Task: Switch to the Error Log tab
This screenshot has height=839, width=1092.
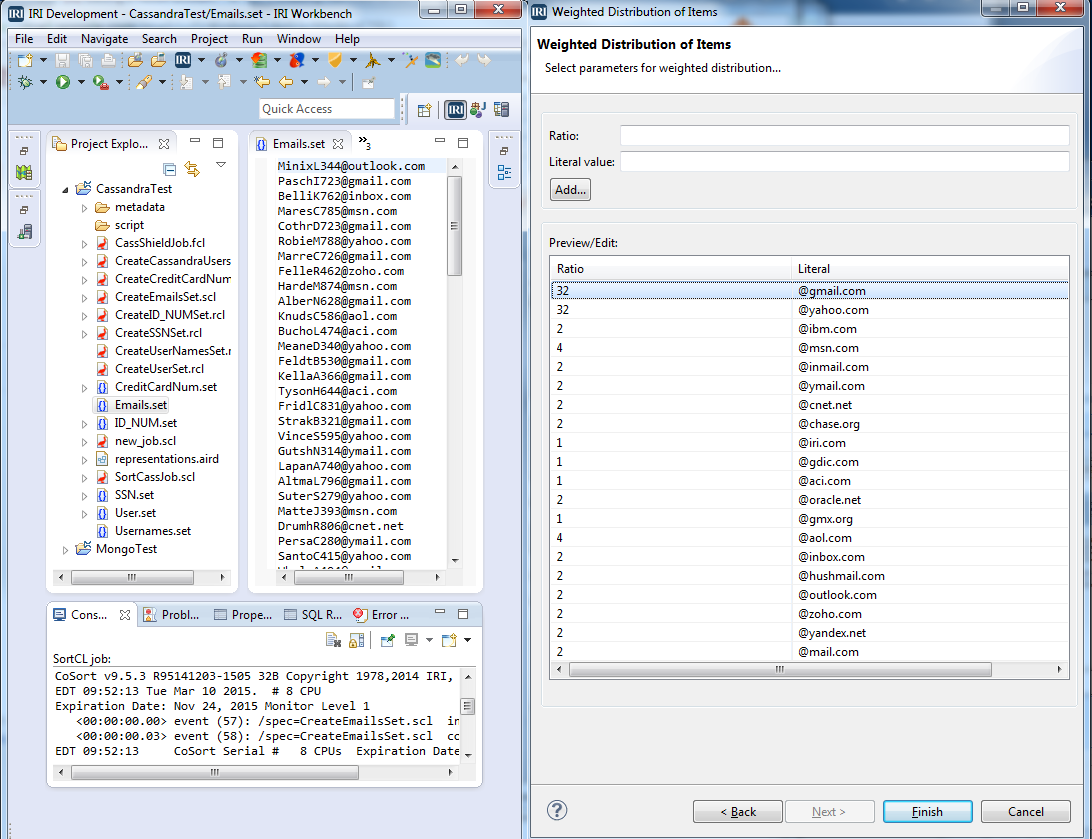Action: click(382, 615)
